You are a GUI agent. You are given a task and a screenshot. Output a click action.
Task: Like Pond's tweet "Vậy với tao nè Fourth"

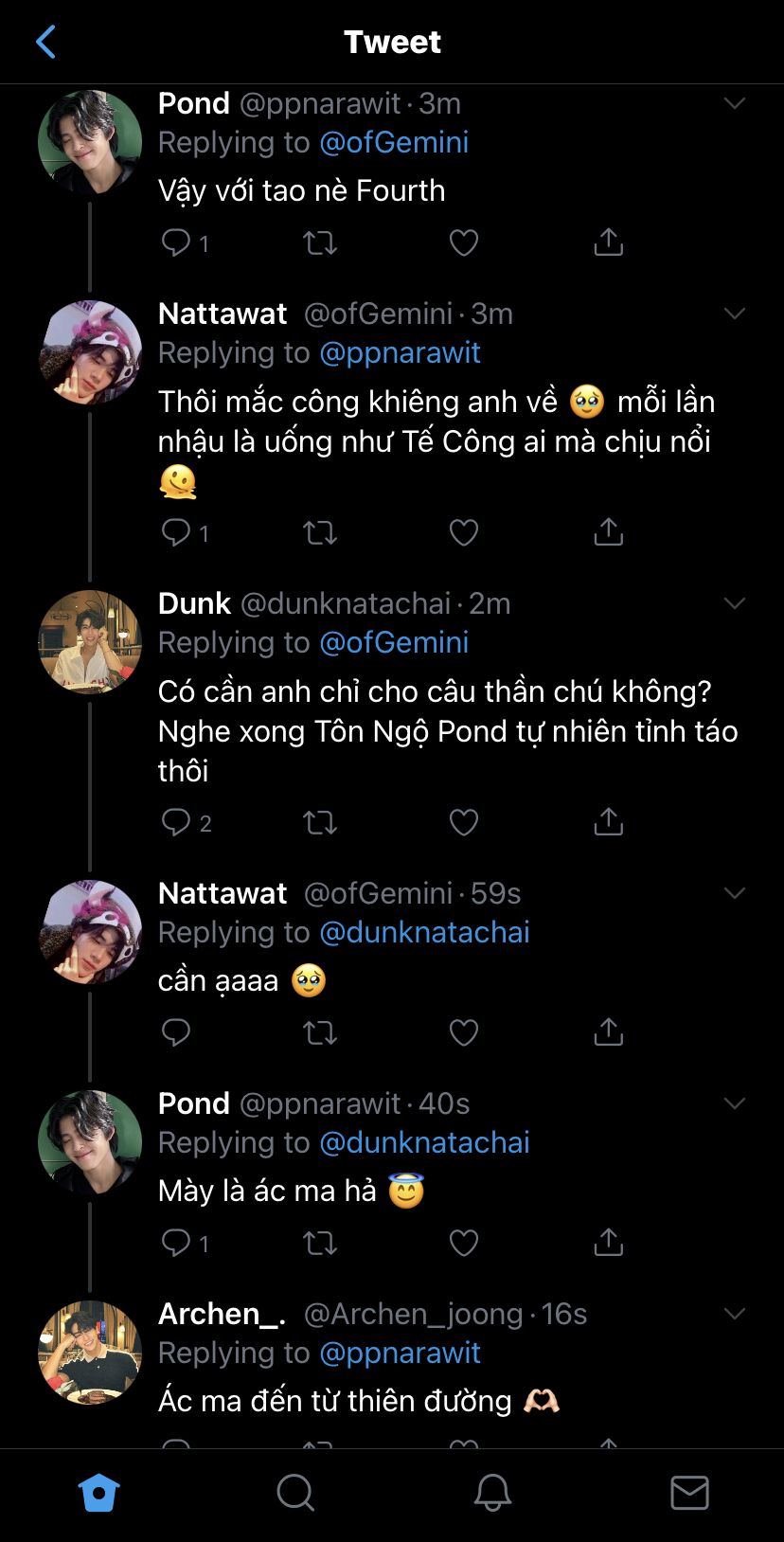click(x=463, y=243)
